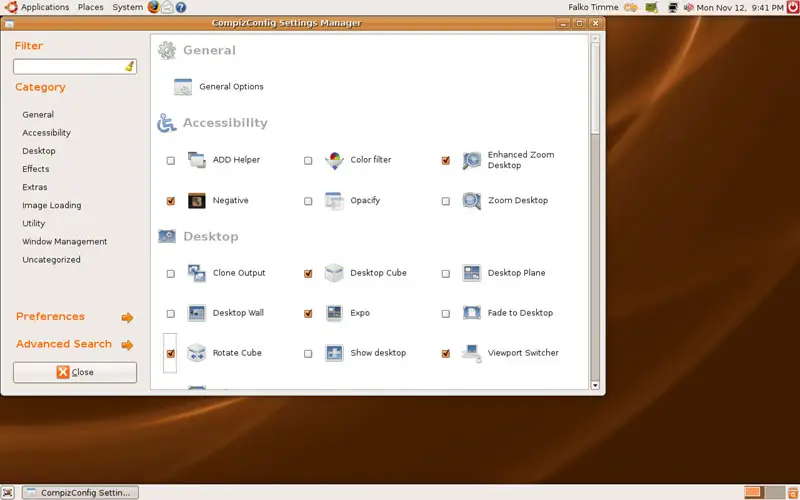Select the Utility category

(x=34, y=223)
